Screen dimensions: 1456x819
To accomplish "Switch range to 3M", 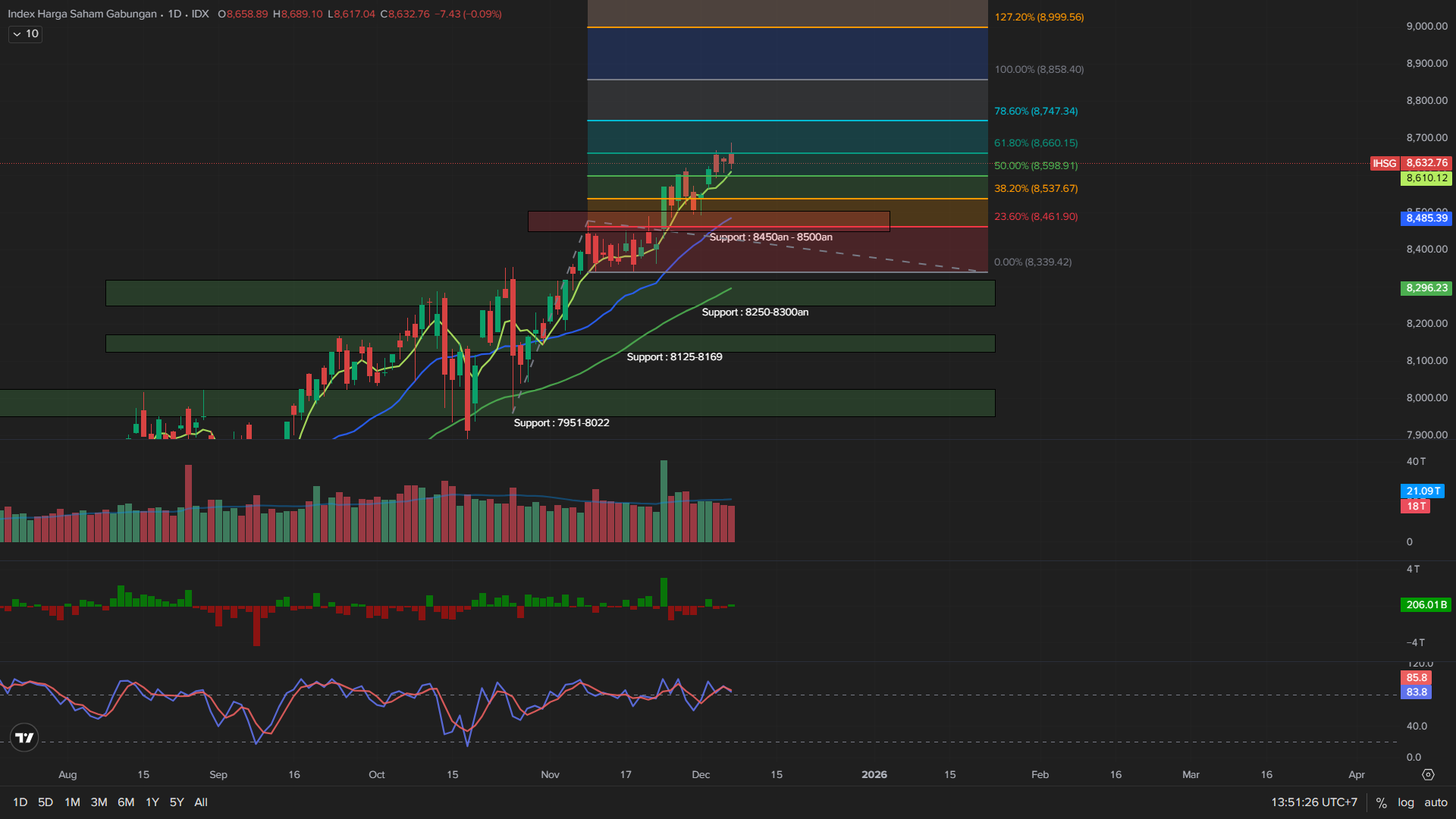I will click(99, 802).
